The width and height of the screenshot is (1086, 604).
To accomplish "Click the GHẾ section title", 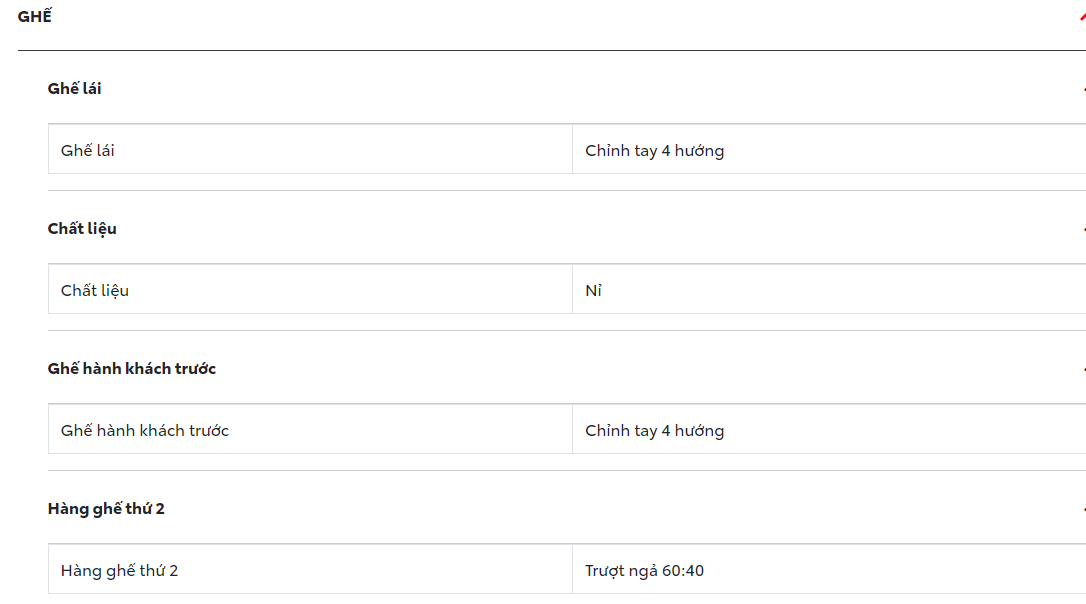I will coord(35,17).
